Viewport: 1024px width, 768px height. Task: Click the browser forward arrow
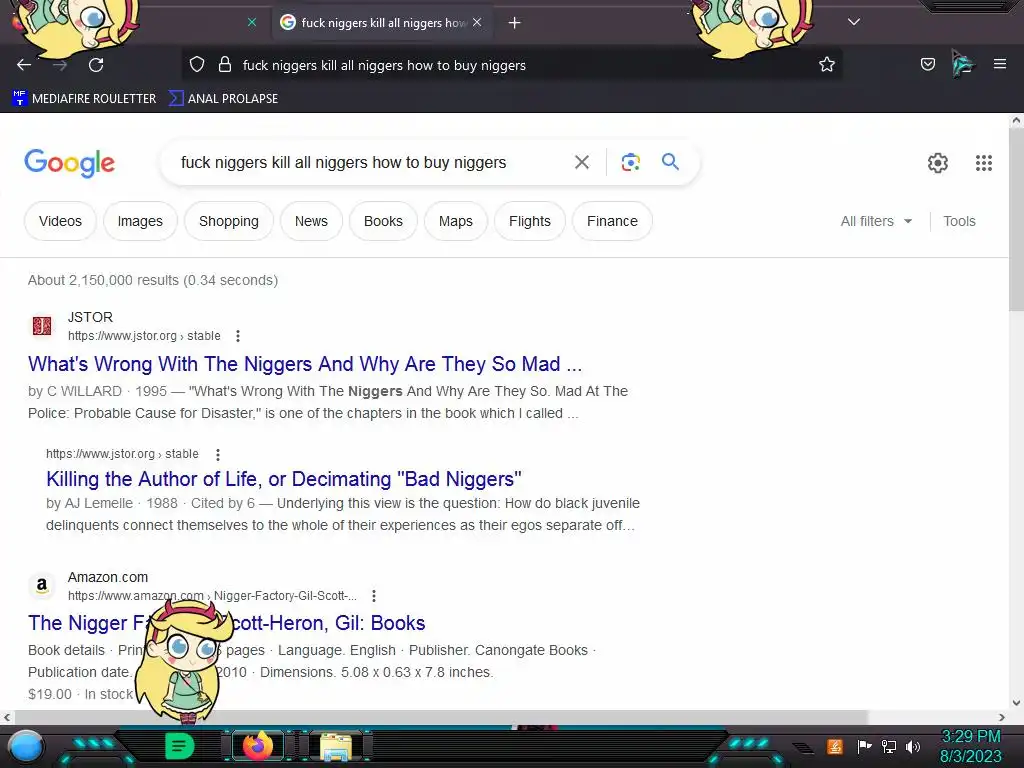pyautogui.click(x=60, y=65)
